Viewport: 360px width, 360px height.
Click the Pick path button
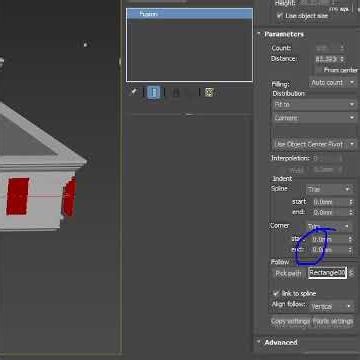pyautogui.click(x=288, y=273)
